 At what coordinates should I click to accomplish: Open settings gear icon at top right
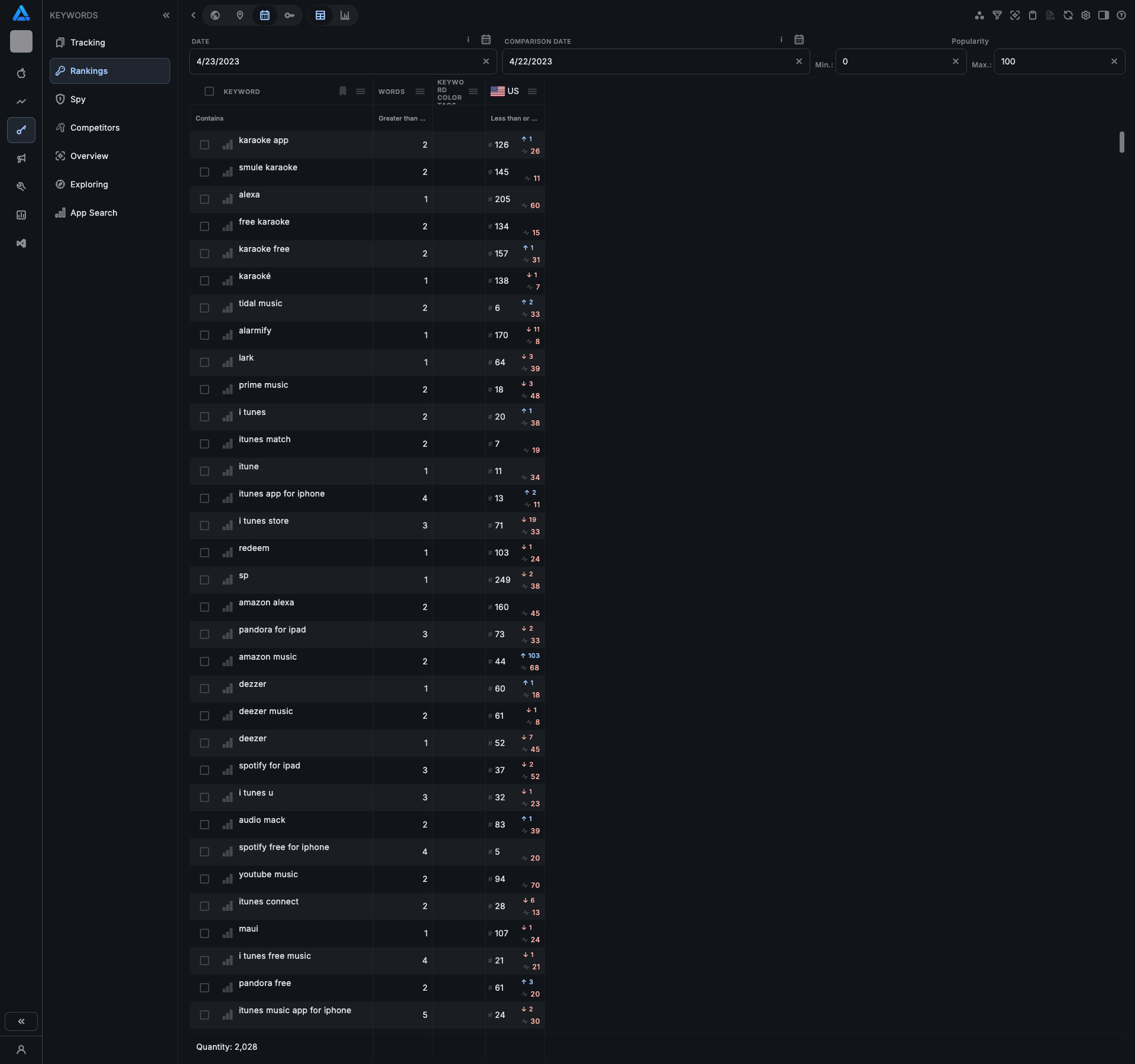click(1086, 15)
